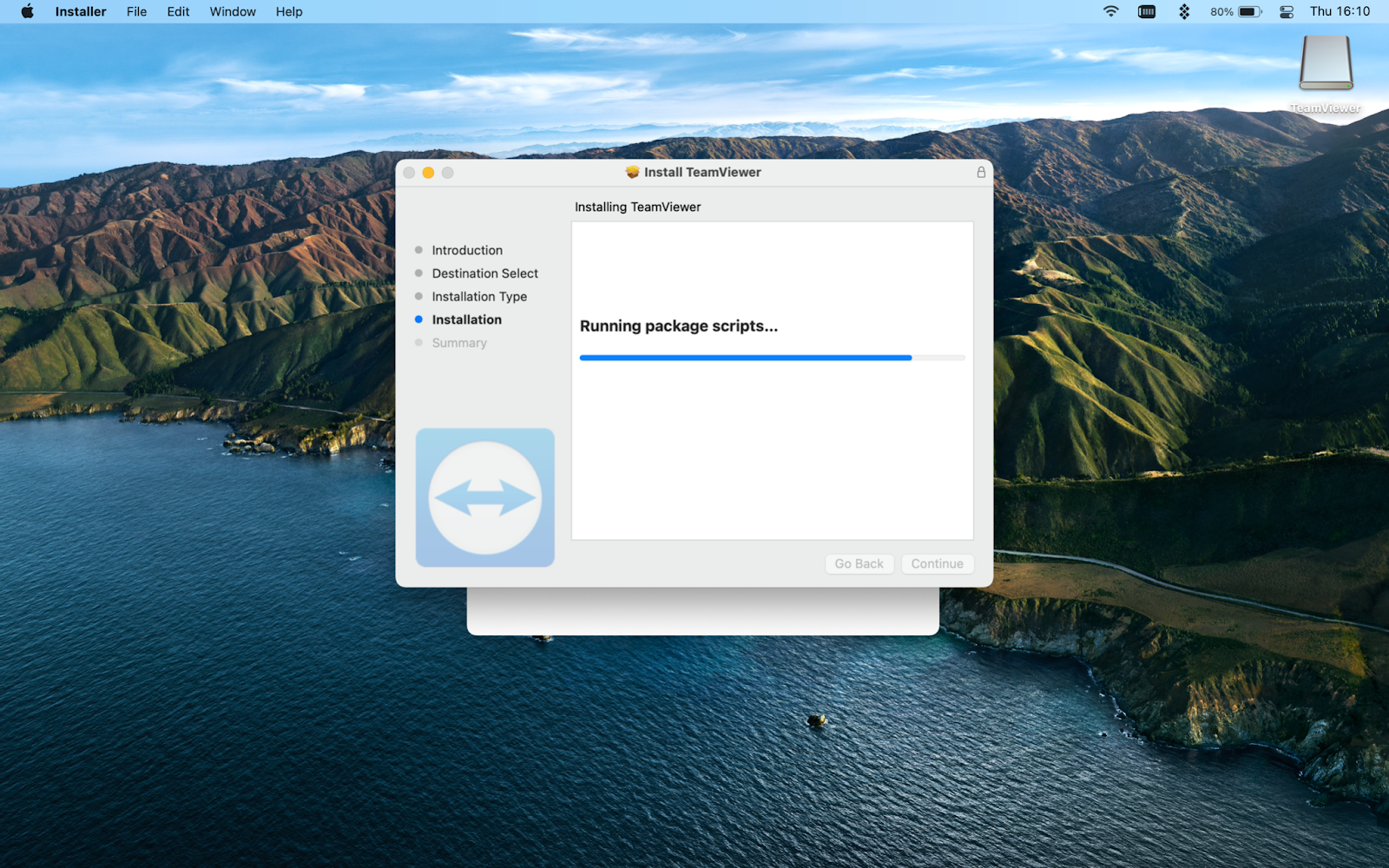Select the Destination Select step

point(476,273)
